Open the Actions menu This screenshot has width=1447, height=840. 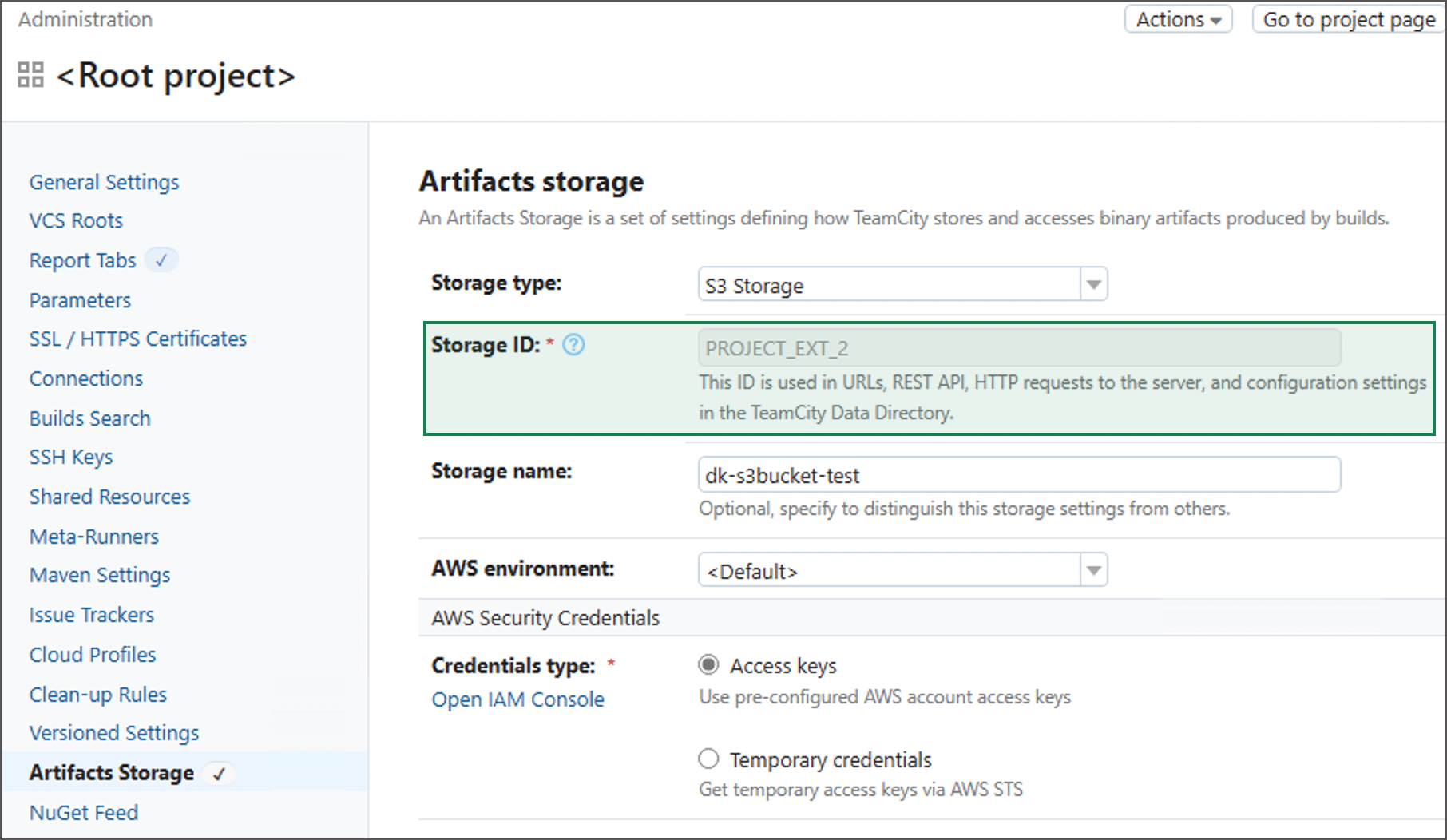point(1177,19)
